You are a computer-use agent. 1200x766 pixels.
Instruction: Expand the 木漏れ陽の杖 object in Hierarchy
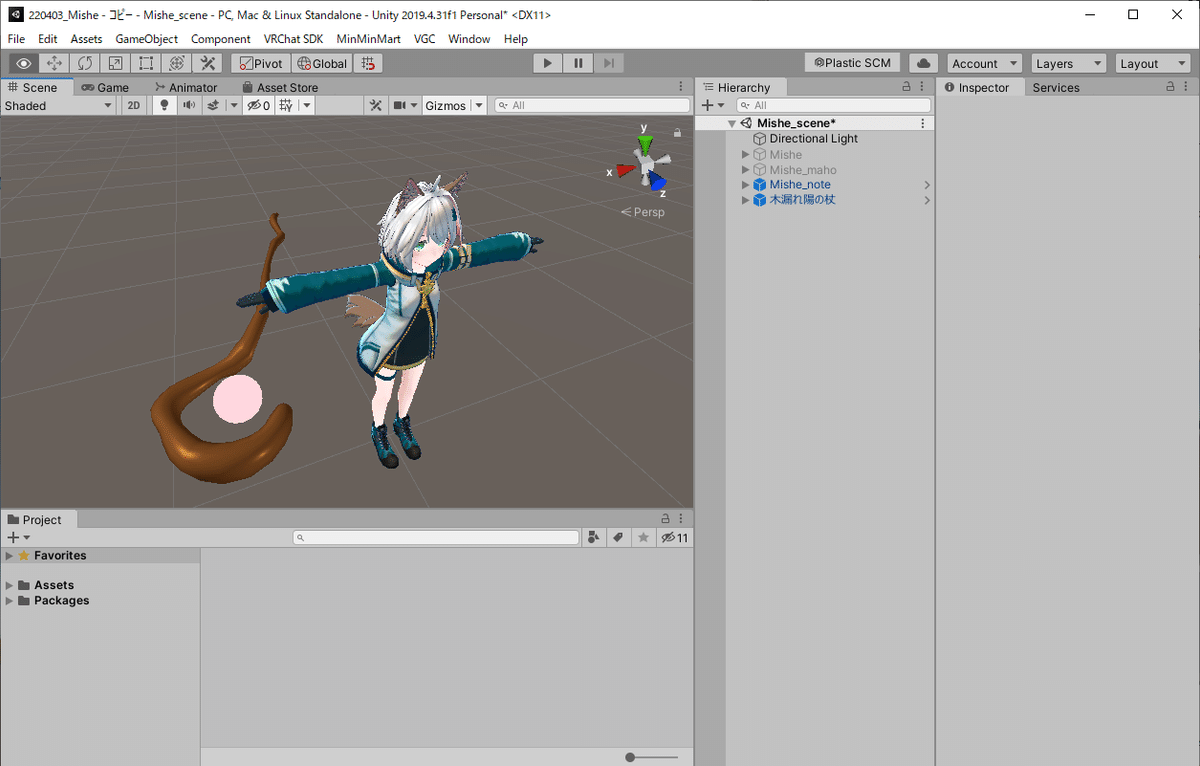pyautogui.click(x=746, y=200)
